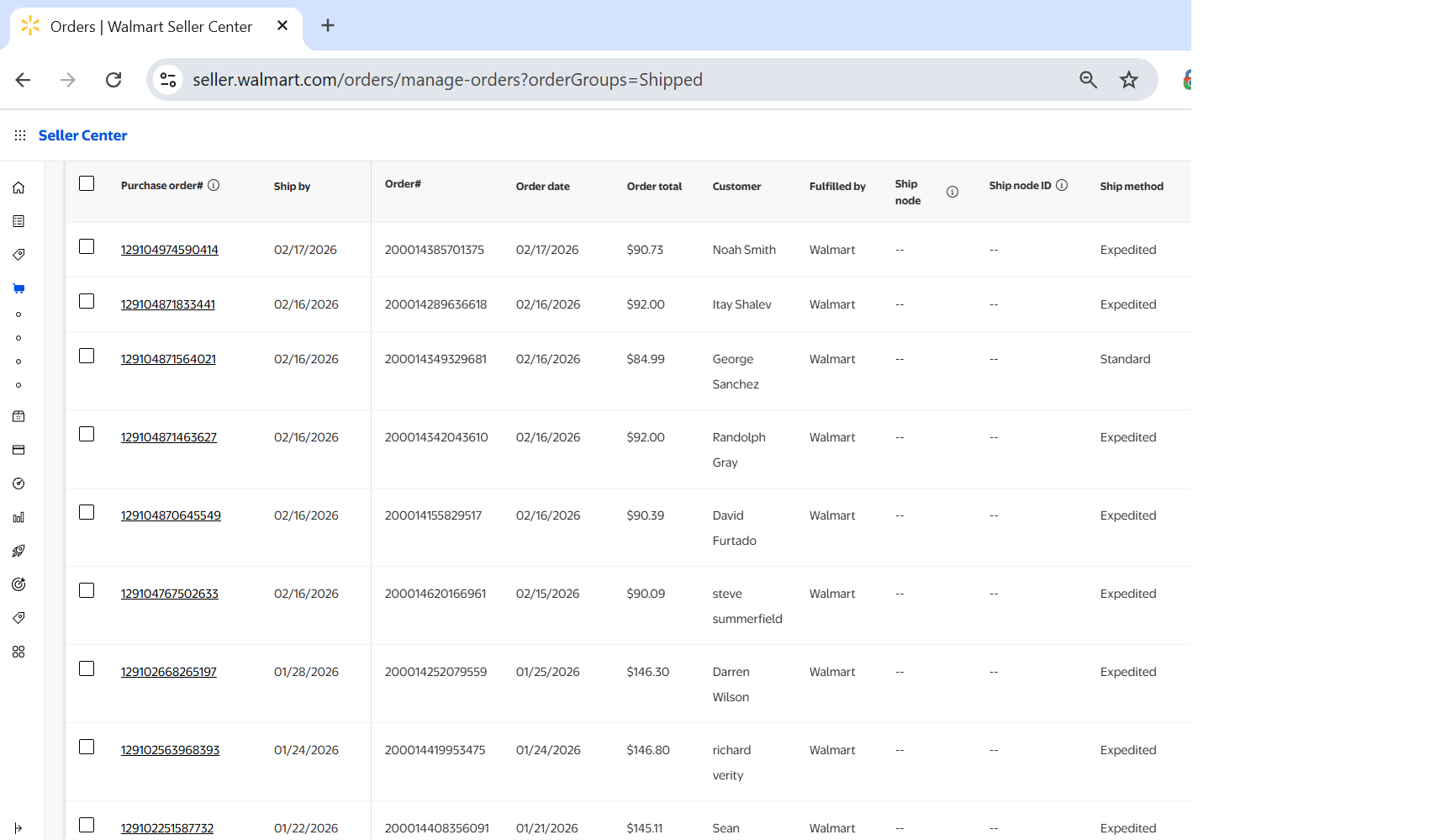
Task: Expand the sidebar with bottom arrow icon
Action: click(x=18, y=828)
